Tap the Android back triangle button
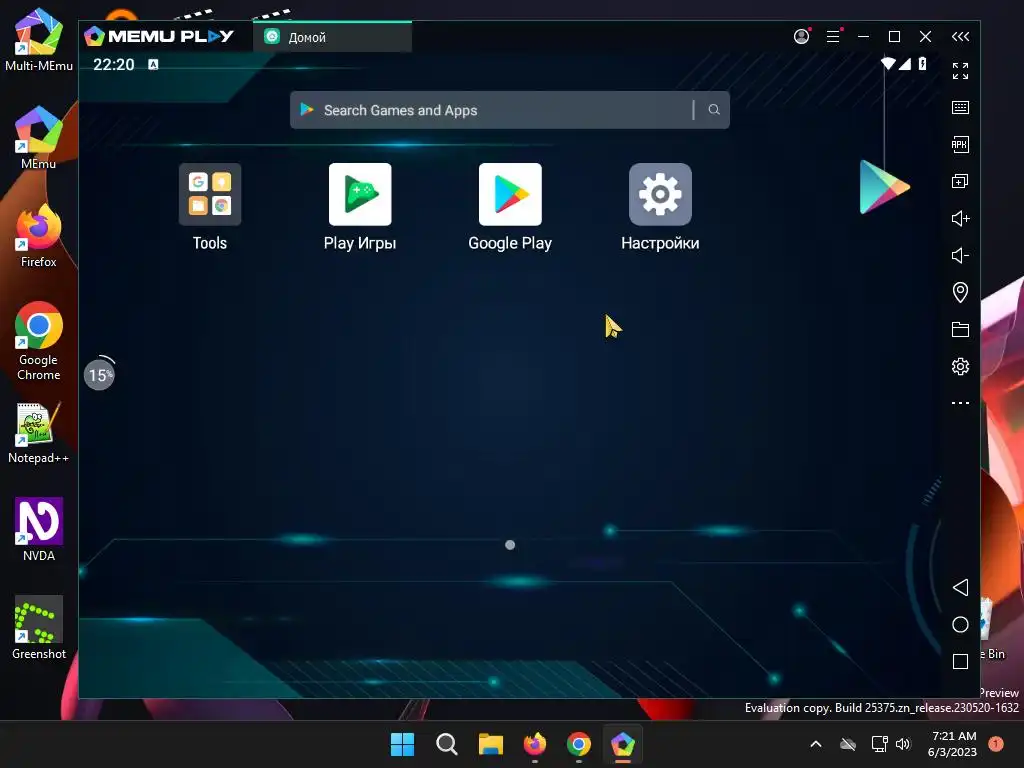This screenshot has height=768, width=1024. [x=960, y=587]
